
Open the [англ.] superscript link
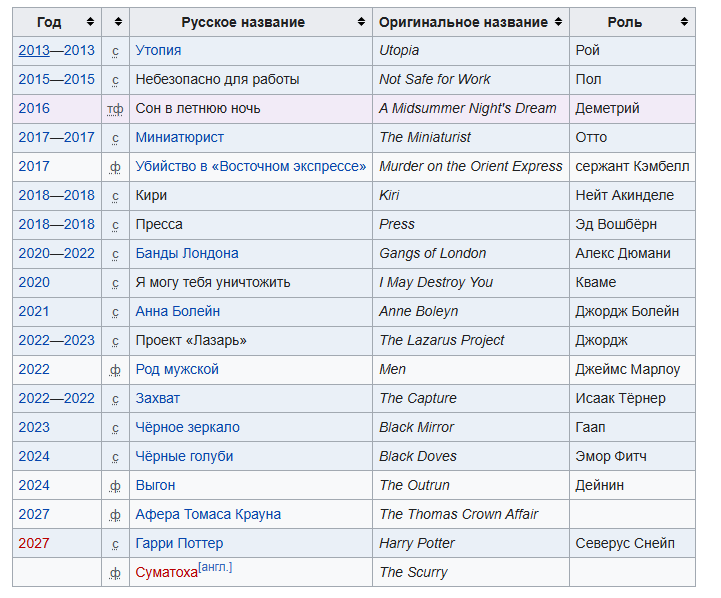click(215, 568)
